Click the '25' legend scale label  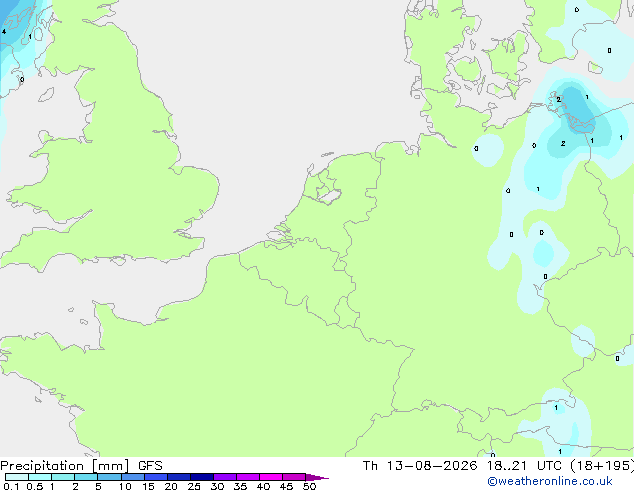194,486
